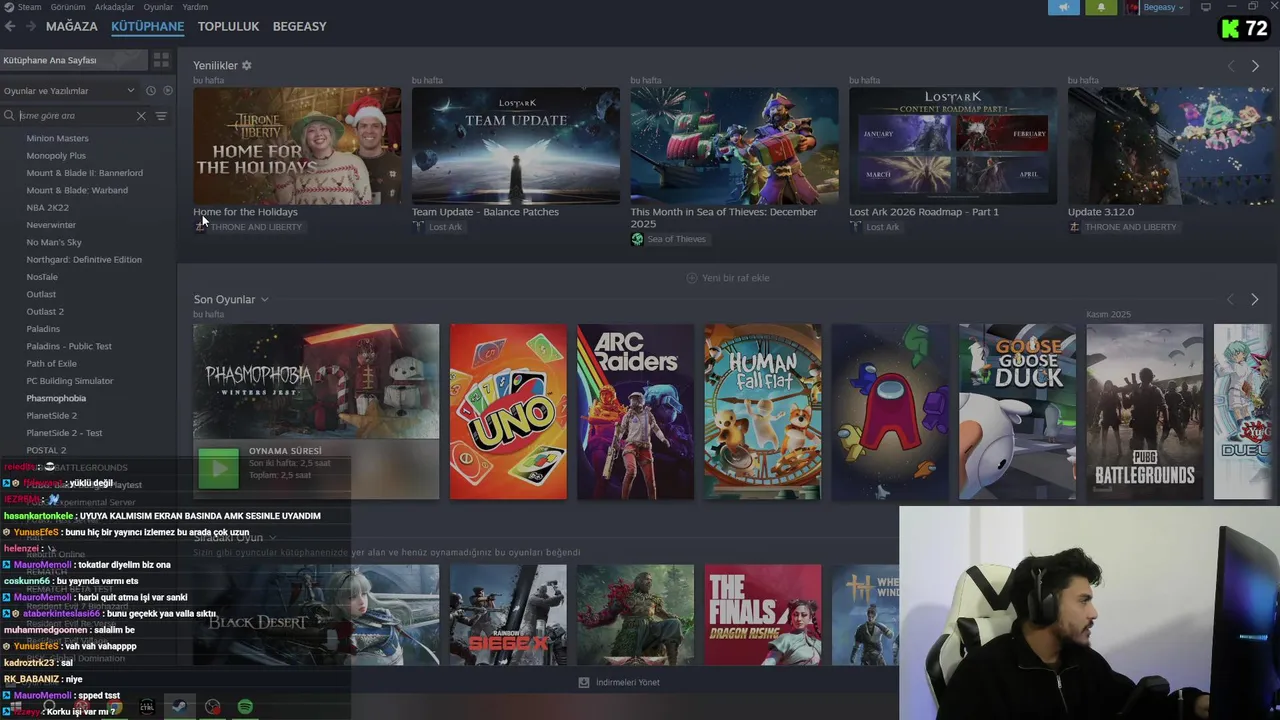
Task: Expand the Oyunlar ve Yazılımlar filter dropdown
Action: click(69, 91)
